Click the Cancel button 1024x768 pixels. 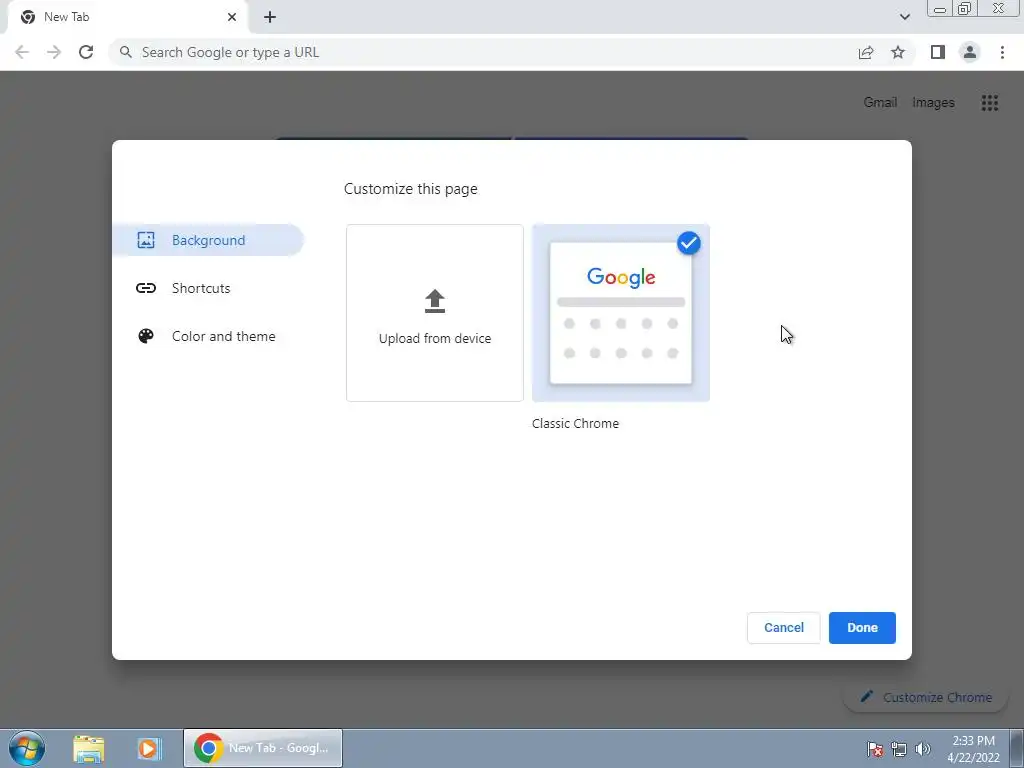(784, 628)
